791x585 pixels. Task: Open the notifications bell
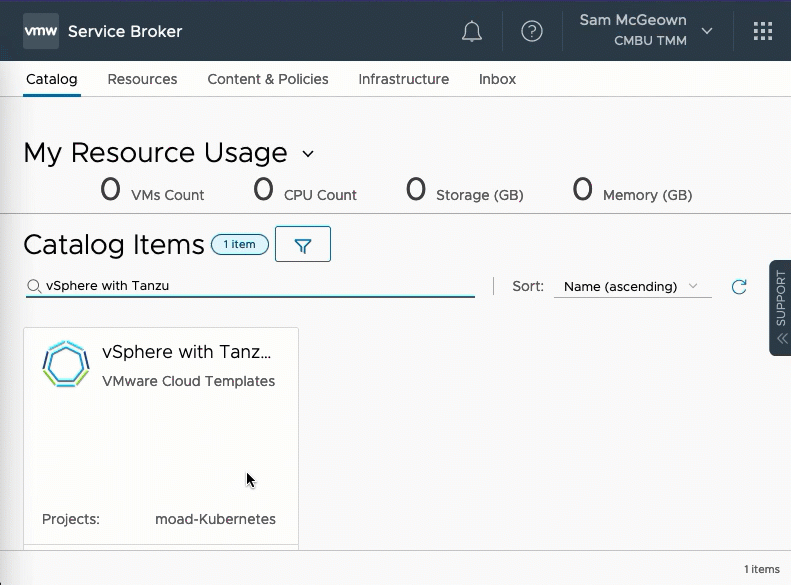(472, 32)
